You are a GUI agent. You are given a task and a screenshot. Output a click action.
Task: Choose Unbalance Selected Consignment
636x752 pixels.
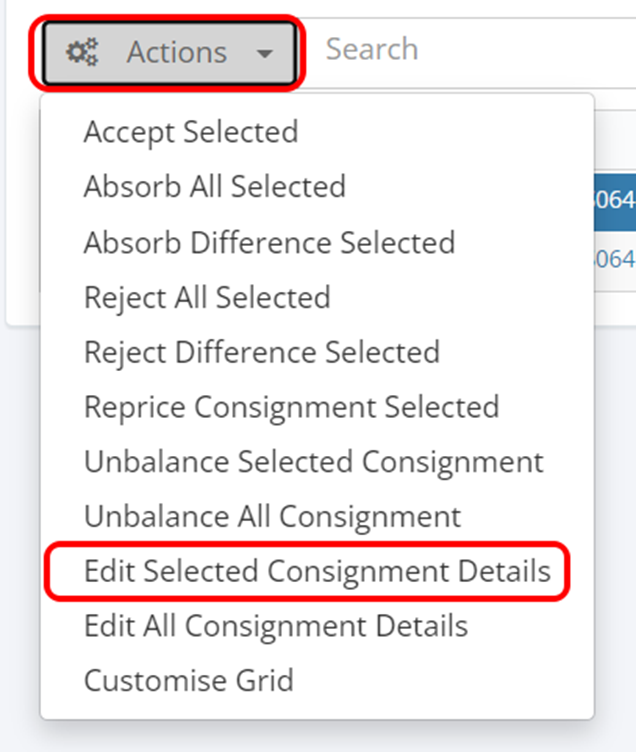click(313, 462)
